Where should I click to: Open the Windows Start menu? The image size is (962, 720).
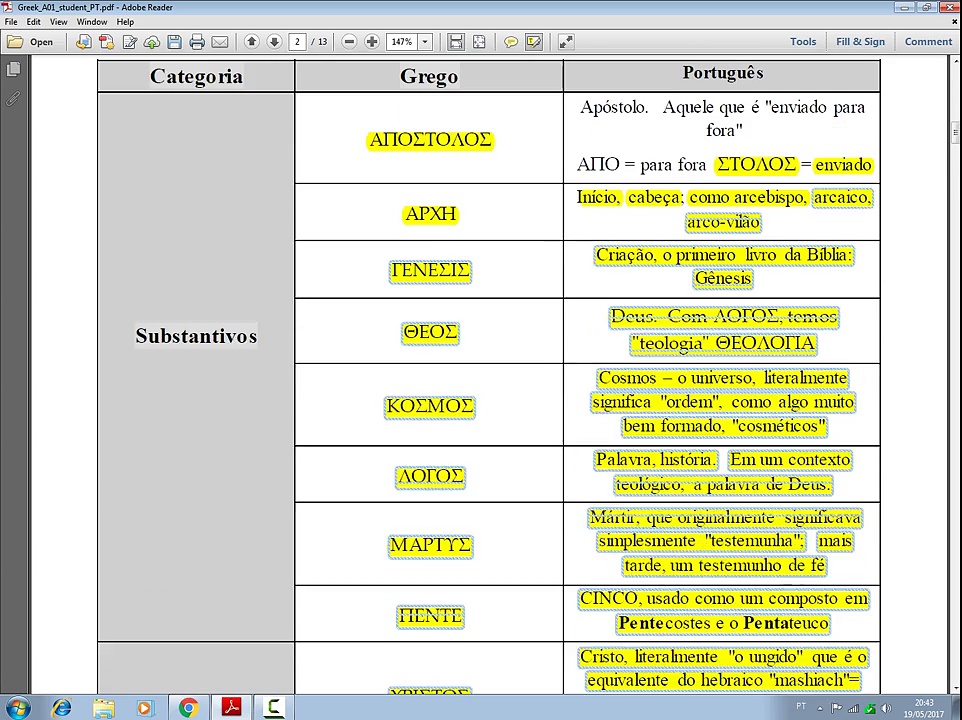18,707
